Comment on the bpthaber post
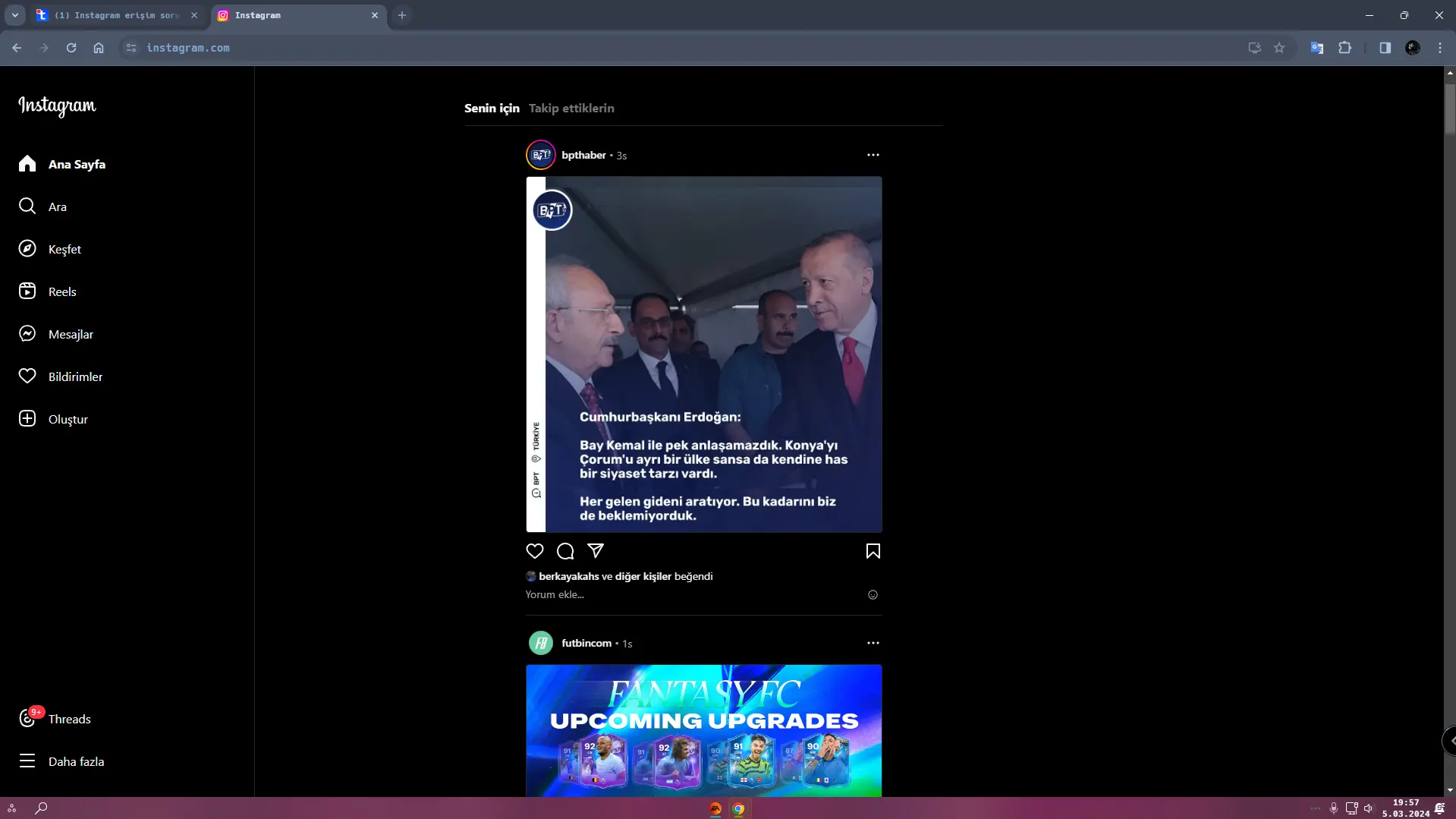 pyautogui.click(x=565, y=551)
